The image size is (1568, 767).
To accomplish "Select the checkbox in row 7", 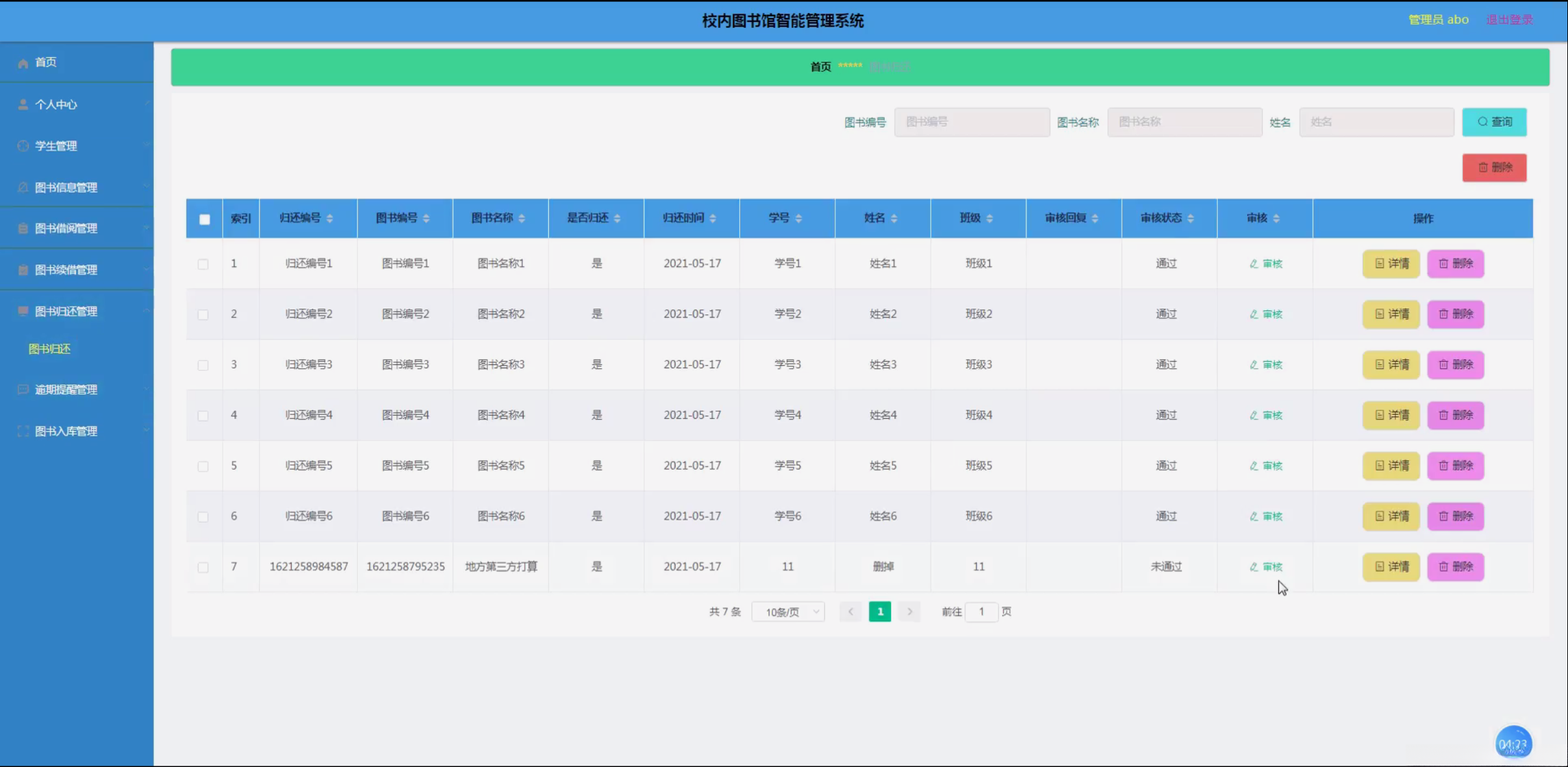I will [203, 567].
